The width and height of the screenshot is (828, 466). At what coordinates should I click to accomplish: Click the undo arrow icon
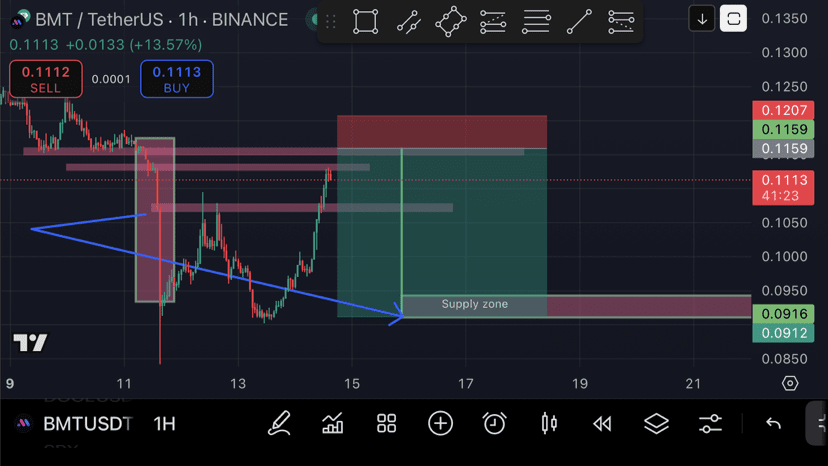(773, 423)
